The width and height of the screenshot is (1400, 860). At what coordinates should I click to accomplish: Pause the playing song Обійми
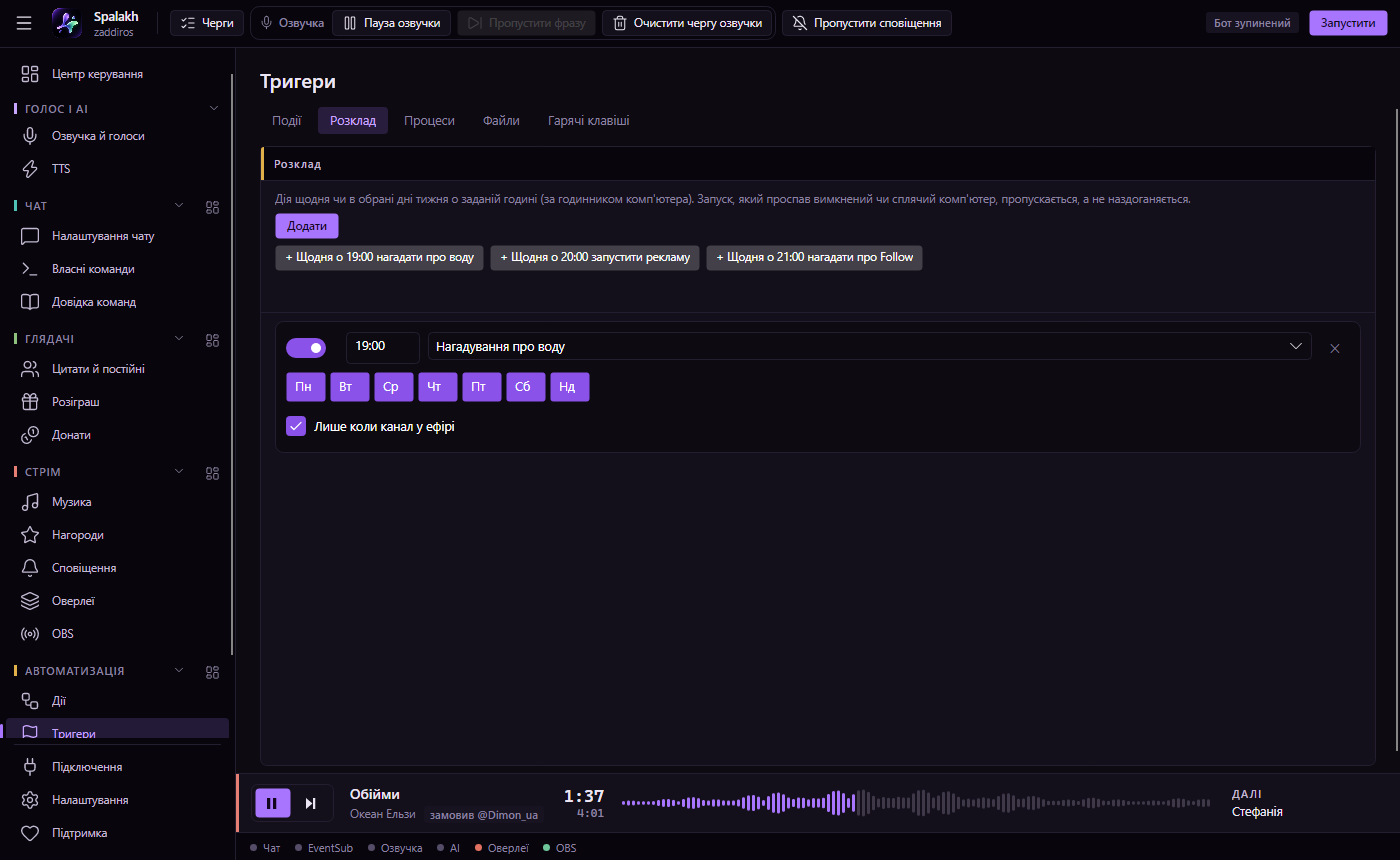pos(272,803)
